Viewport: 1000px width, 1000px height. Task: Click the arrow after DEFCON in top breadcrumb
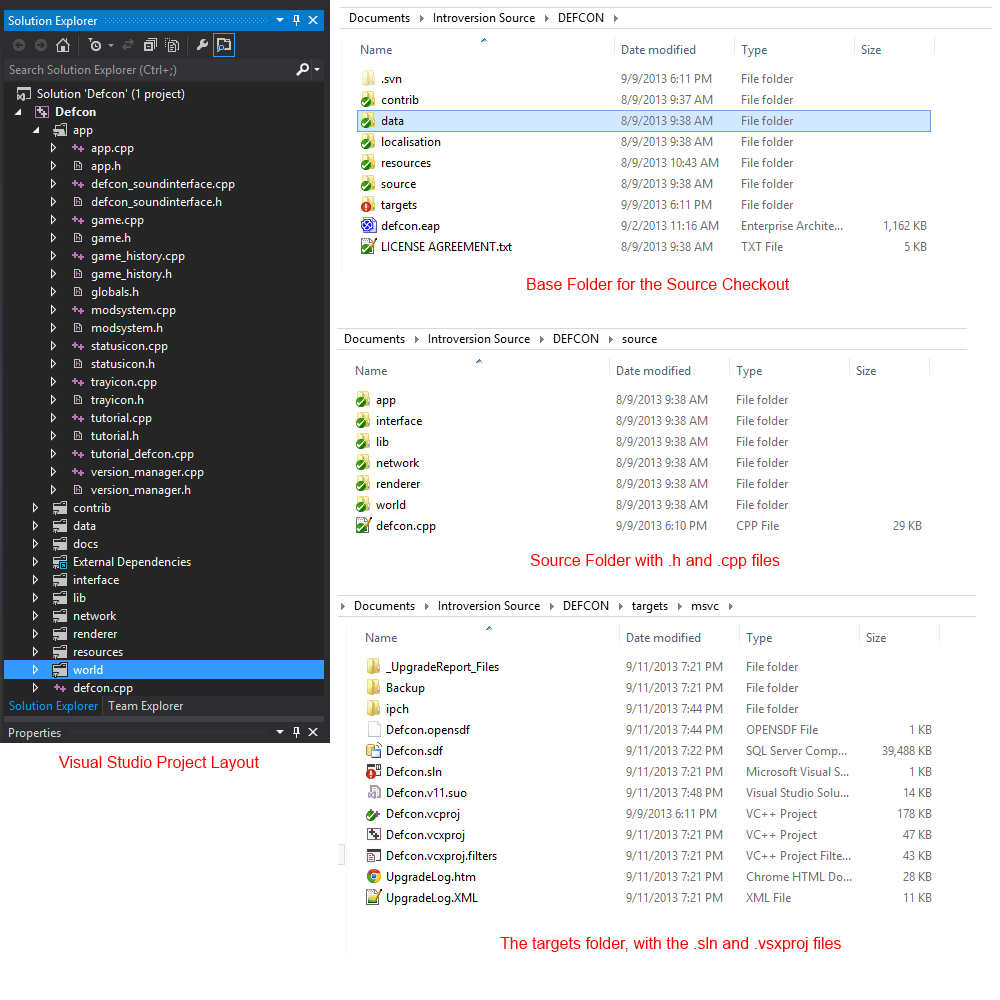(x=615, y=18)
